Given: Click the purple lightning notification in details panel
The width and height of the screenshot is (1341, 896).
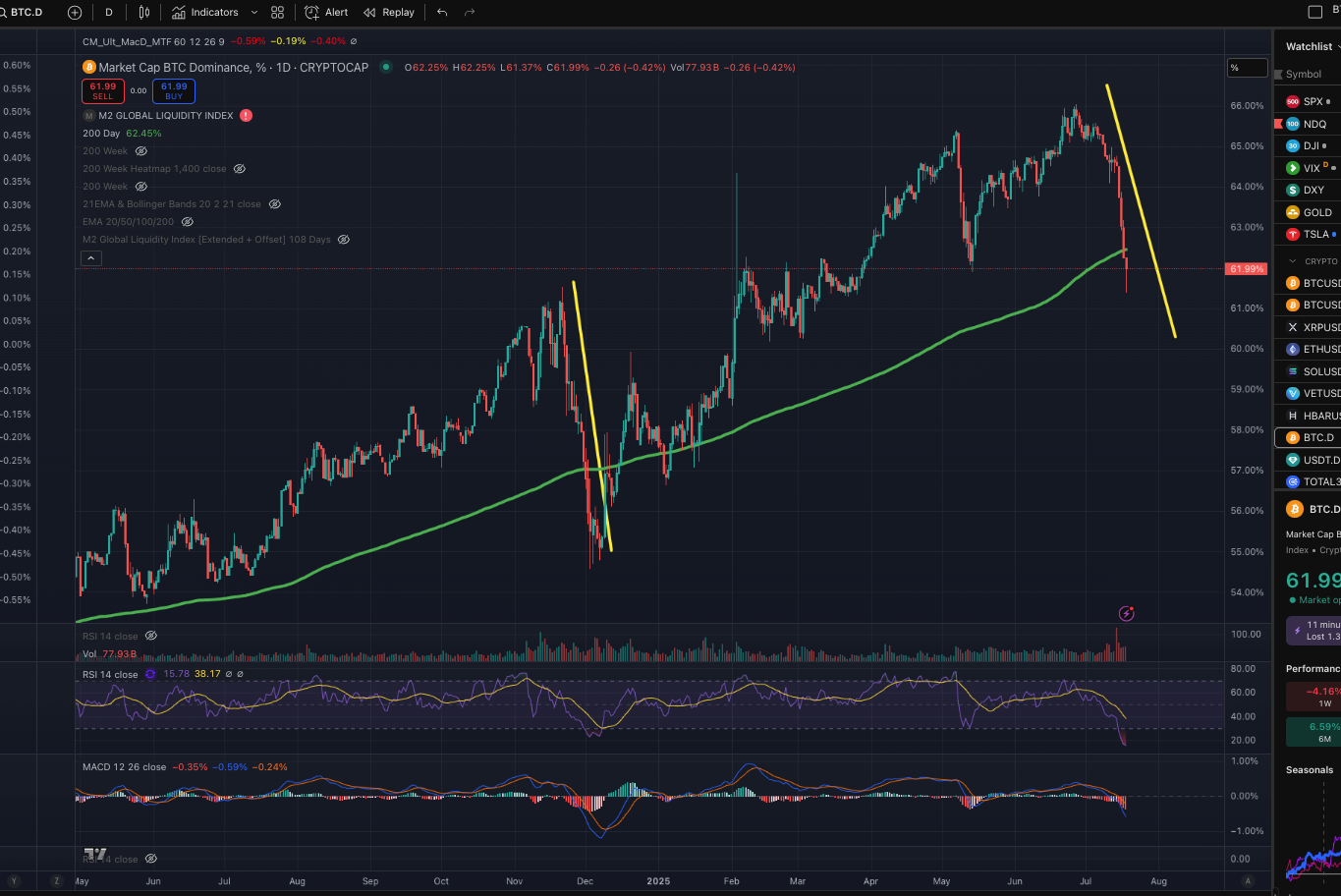Looking at the screenshot, I should [1313, 631].
